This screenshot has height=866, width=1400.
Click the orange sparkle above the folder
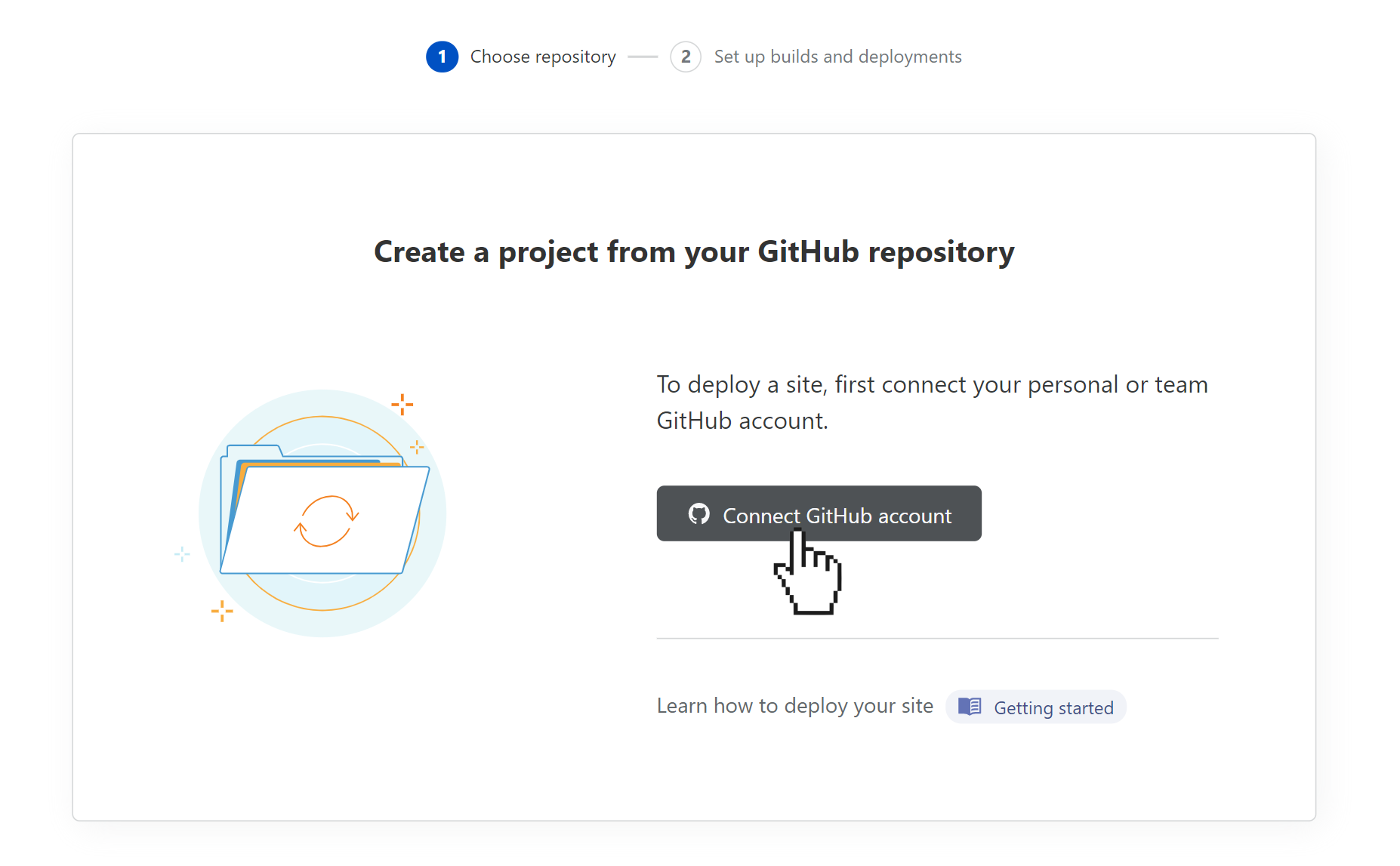pyautogui.click(x=402, y=405)
